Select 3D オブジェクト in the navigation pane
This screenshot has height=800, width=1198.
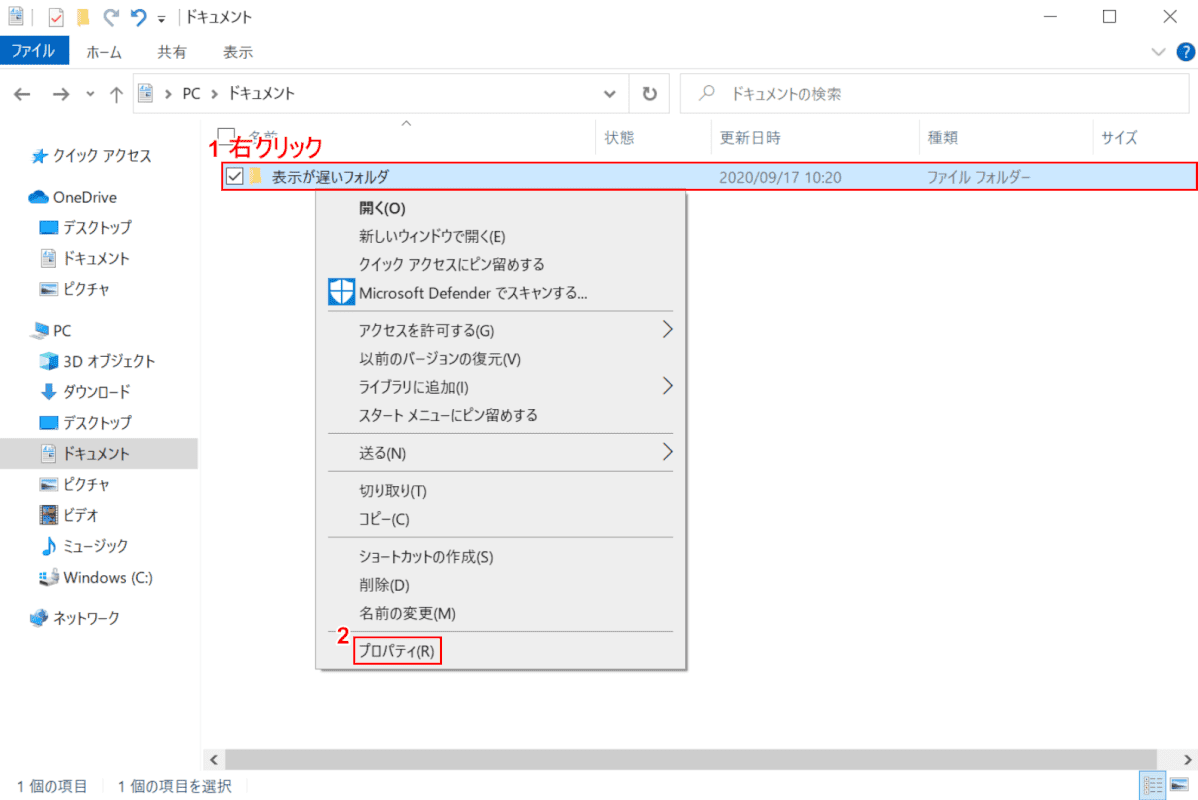coord(98,361)
